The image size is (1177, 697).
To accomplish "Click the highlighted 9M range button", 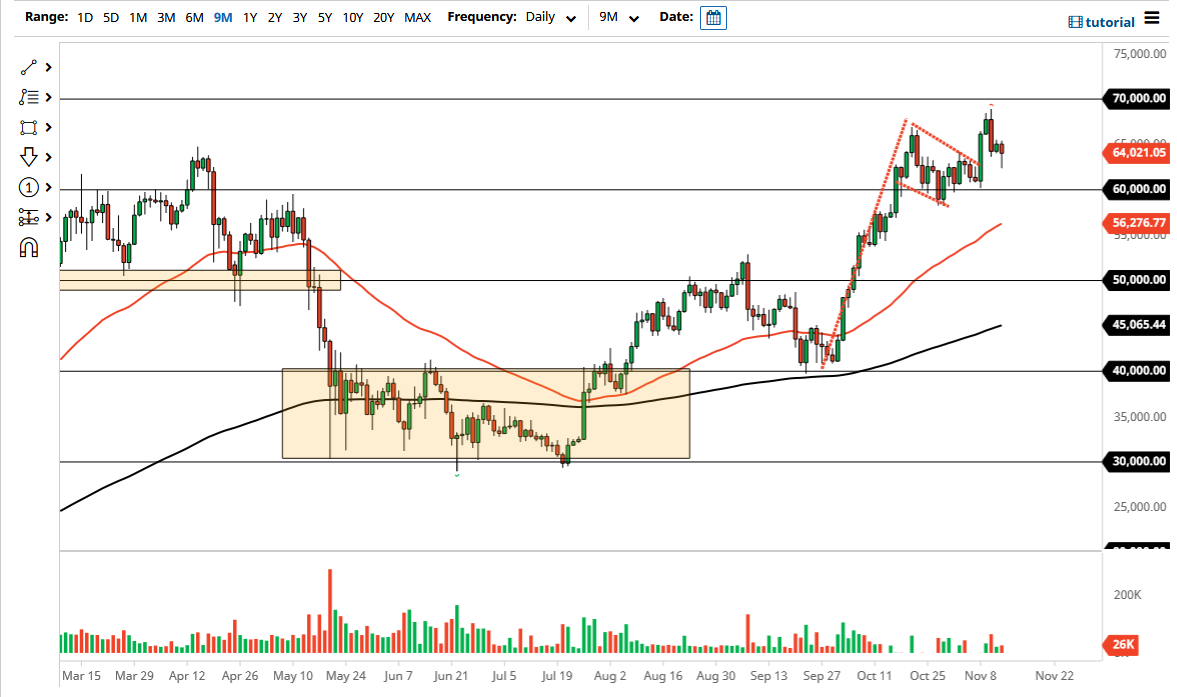I will click(x=221, y=17).
